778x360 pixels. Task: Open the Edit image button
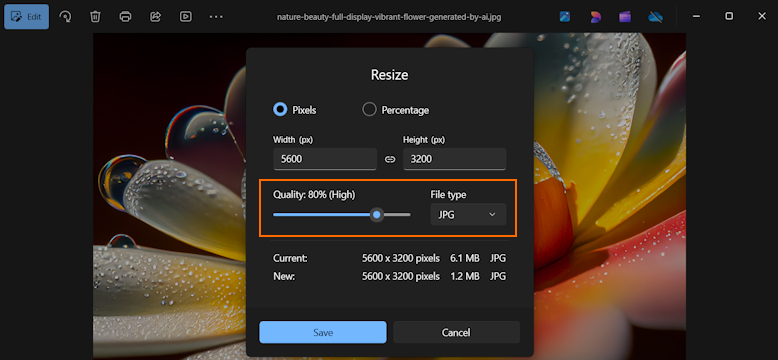26,16
